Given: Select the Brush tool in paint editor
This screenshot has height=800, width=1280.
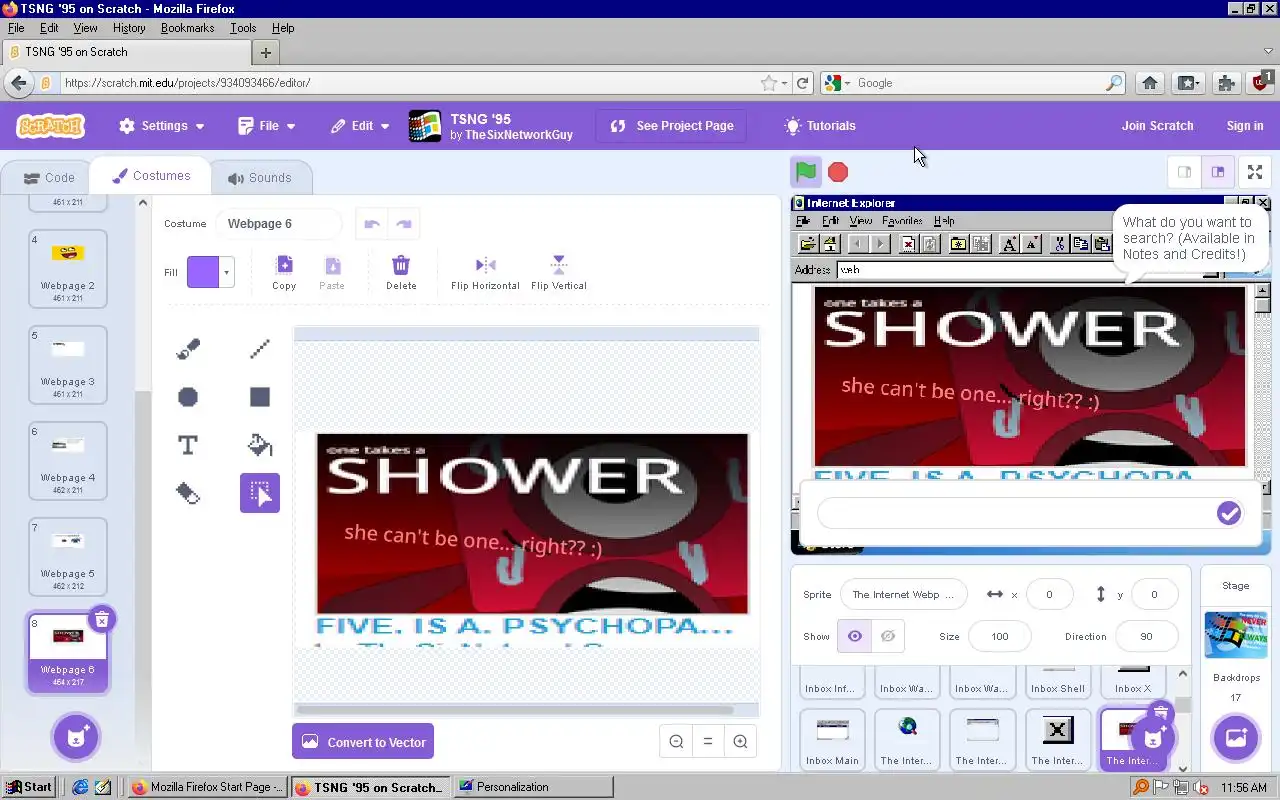Looking at the screenshot, I should [188, 349].
